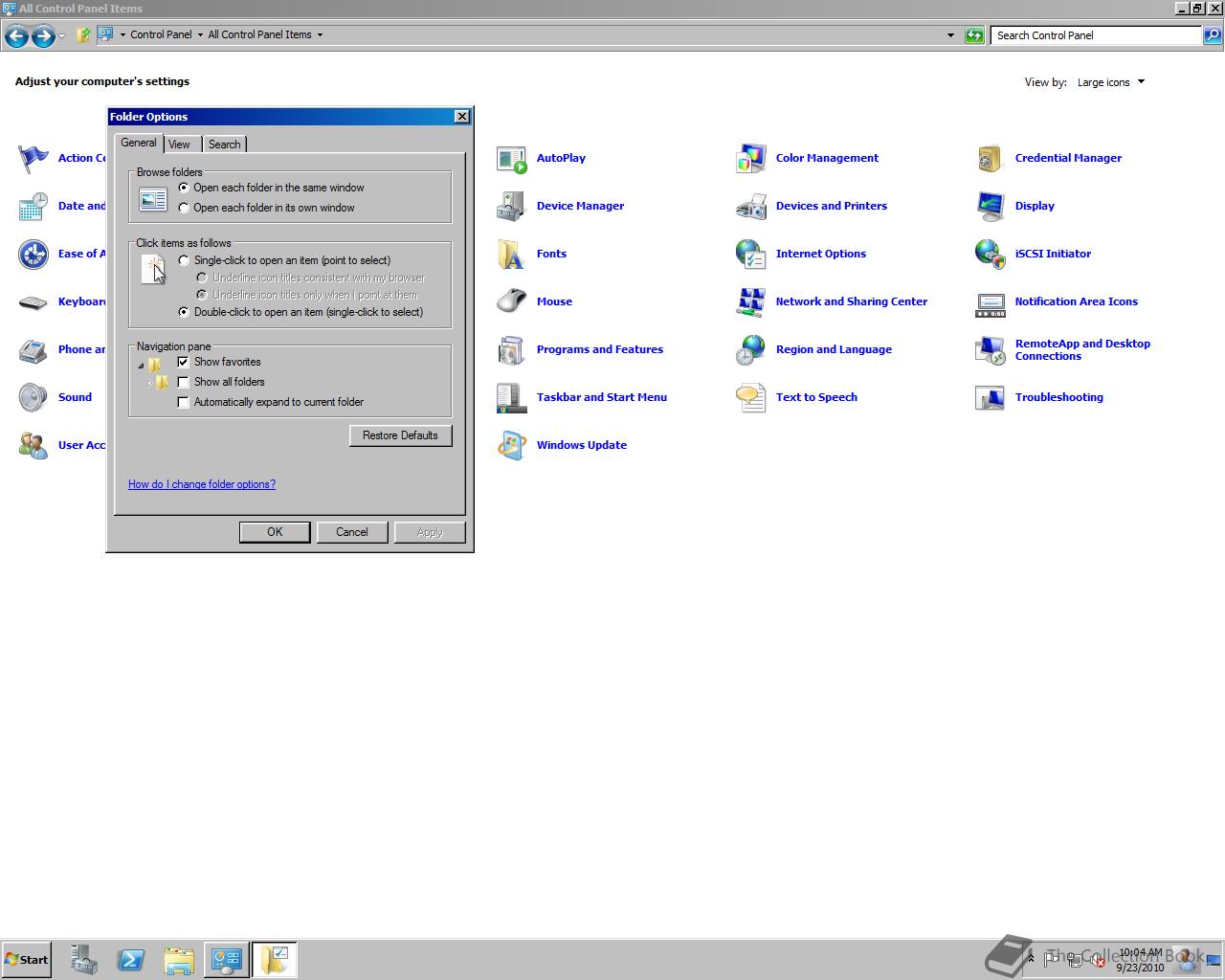Open the Region and Language icon
The width and height of the screenshot is (1225, 980).
[x=751, y=350]
